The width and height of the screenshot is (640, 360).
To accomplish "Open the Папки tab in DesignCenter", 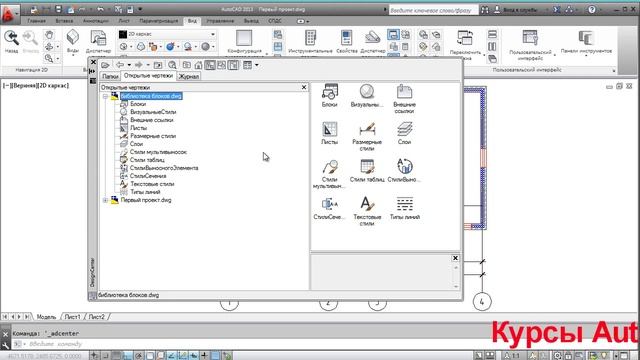I will [x=110, y=76].
